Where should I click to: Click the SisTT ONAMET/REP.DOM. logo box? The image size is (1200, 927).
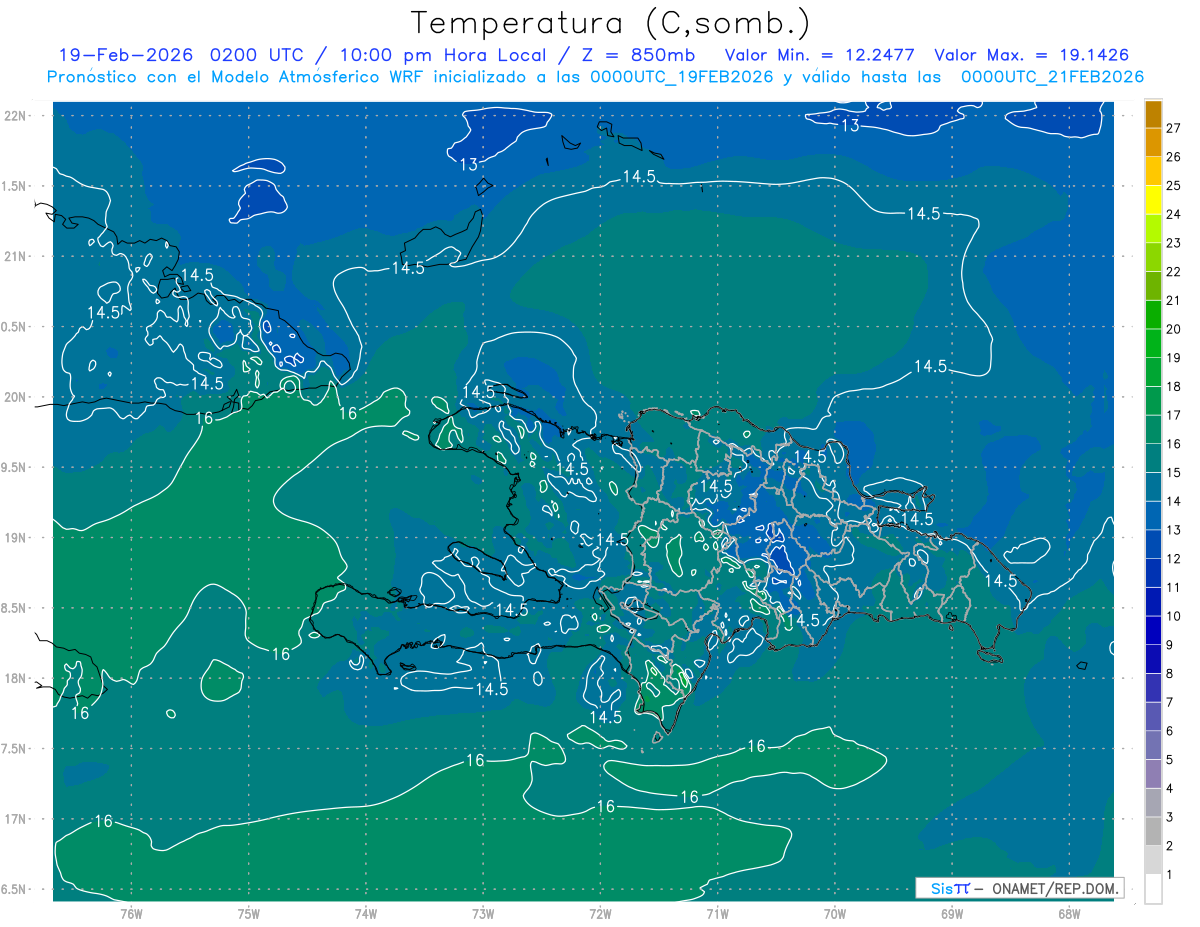(x=1019, y=888)
